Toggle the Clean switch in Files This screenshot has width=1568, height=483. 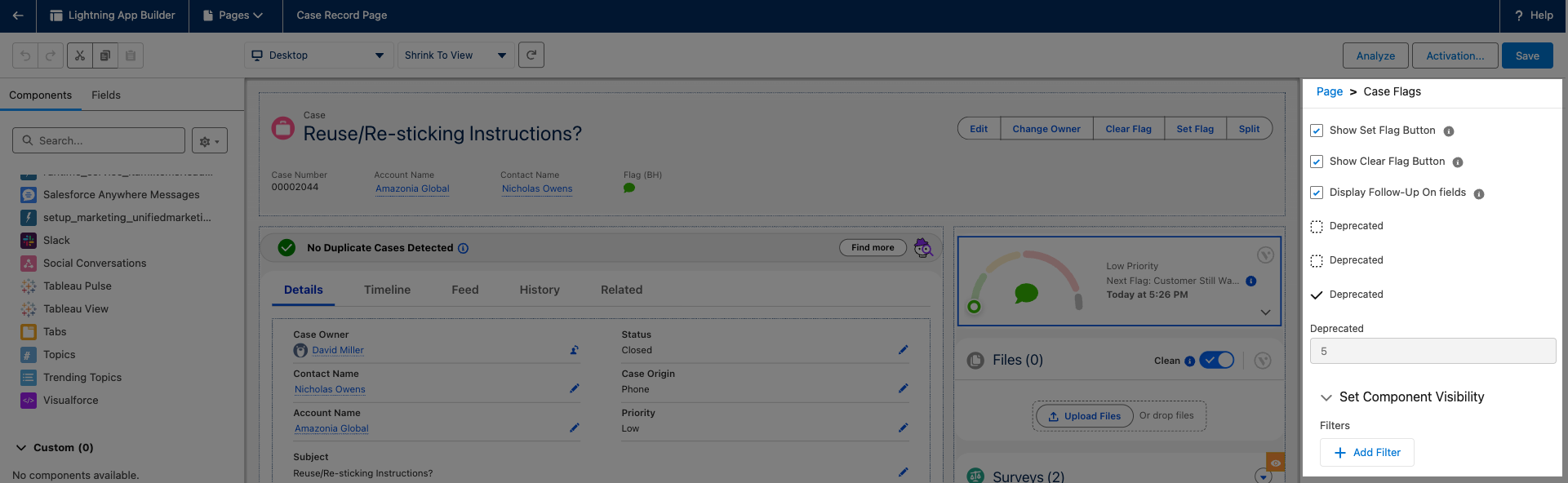tap(1217, 361)
